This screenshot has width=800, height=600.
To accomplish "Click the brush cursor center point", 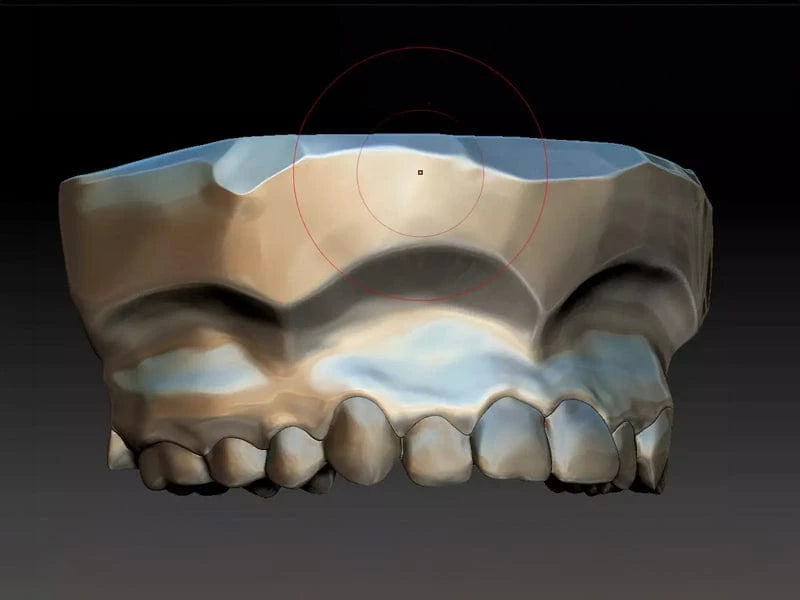I will click(420, 171).
